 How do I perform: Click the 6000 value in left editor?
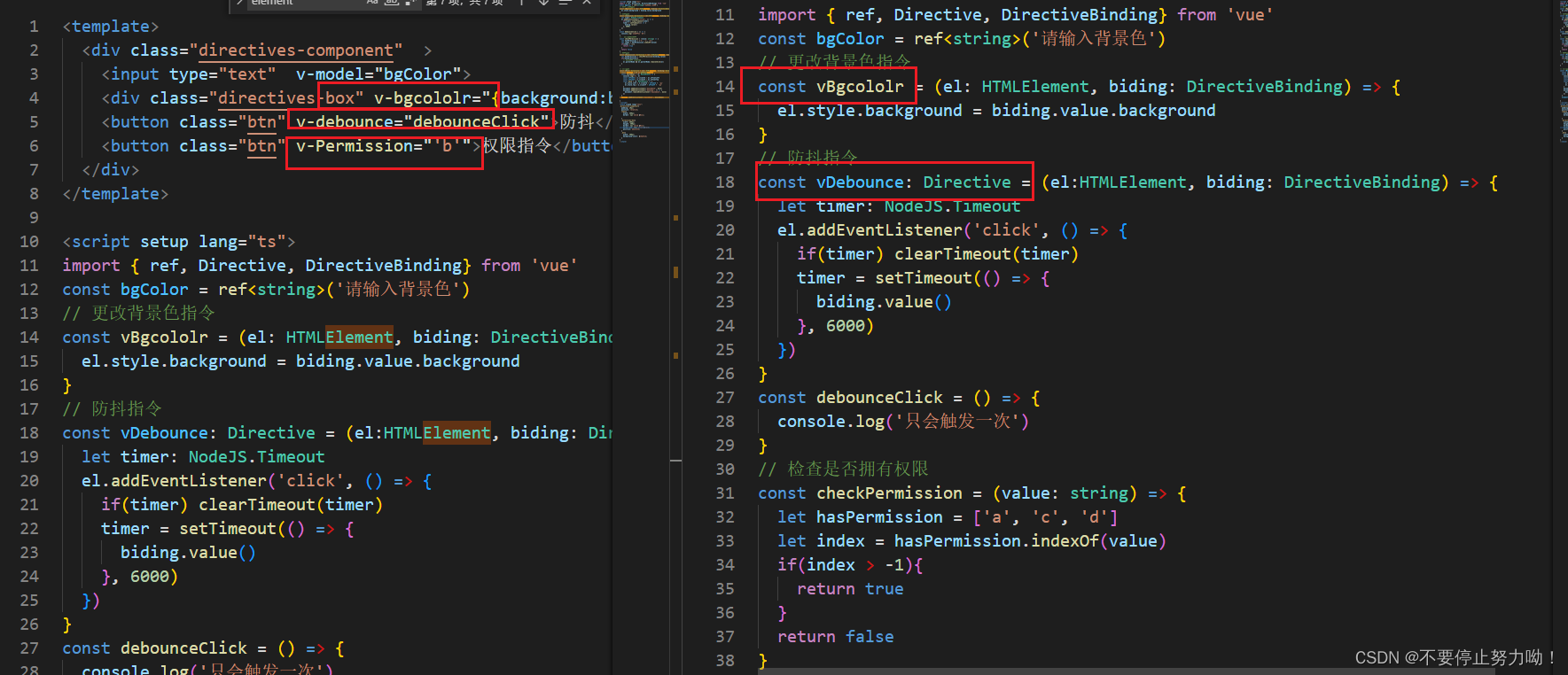pyautogui.click(x=150, y=577)
